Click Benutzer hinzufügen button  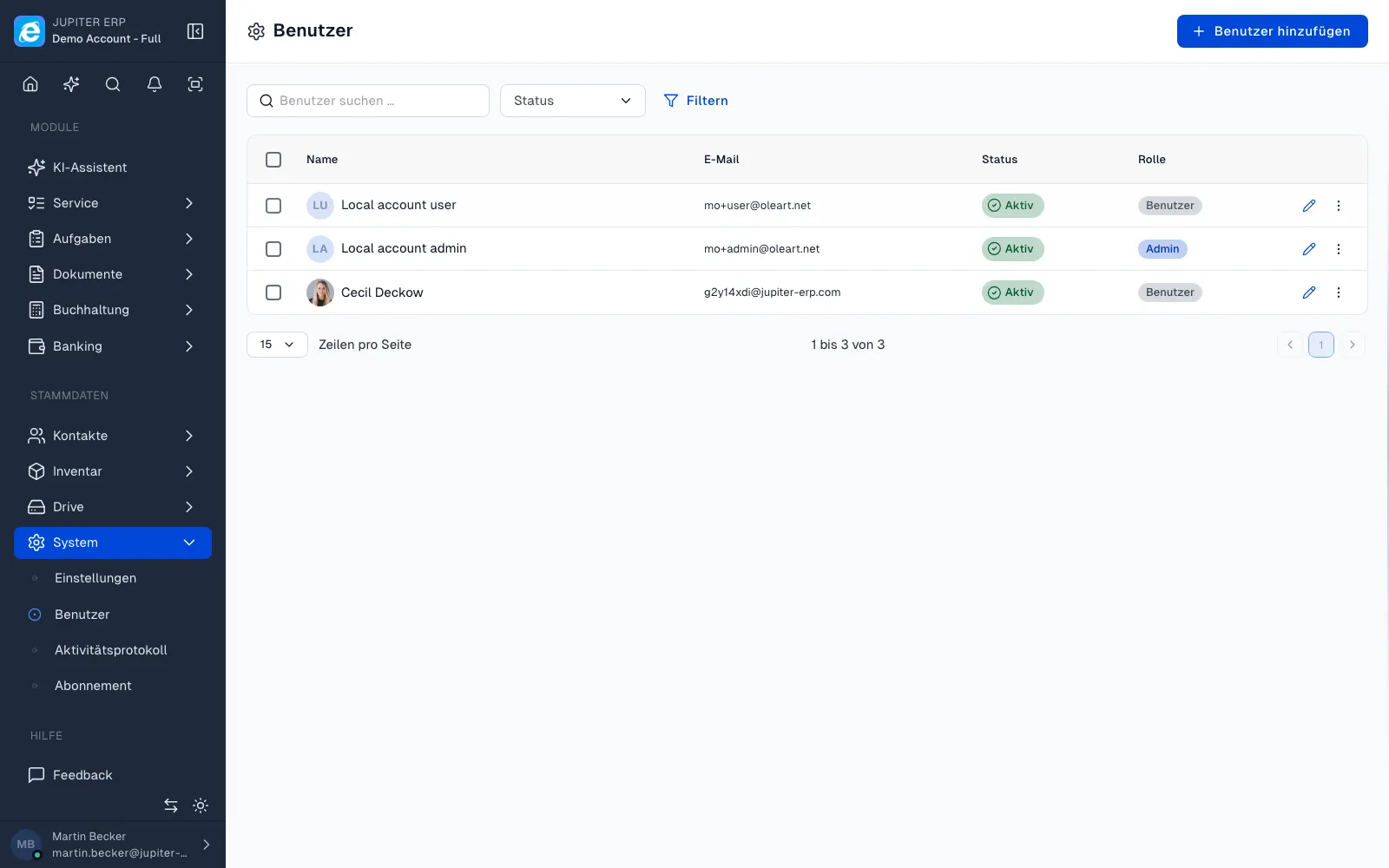coord(1273,31)
